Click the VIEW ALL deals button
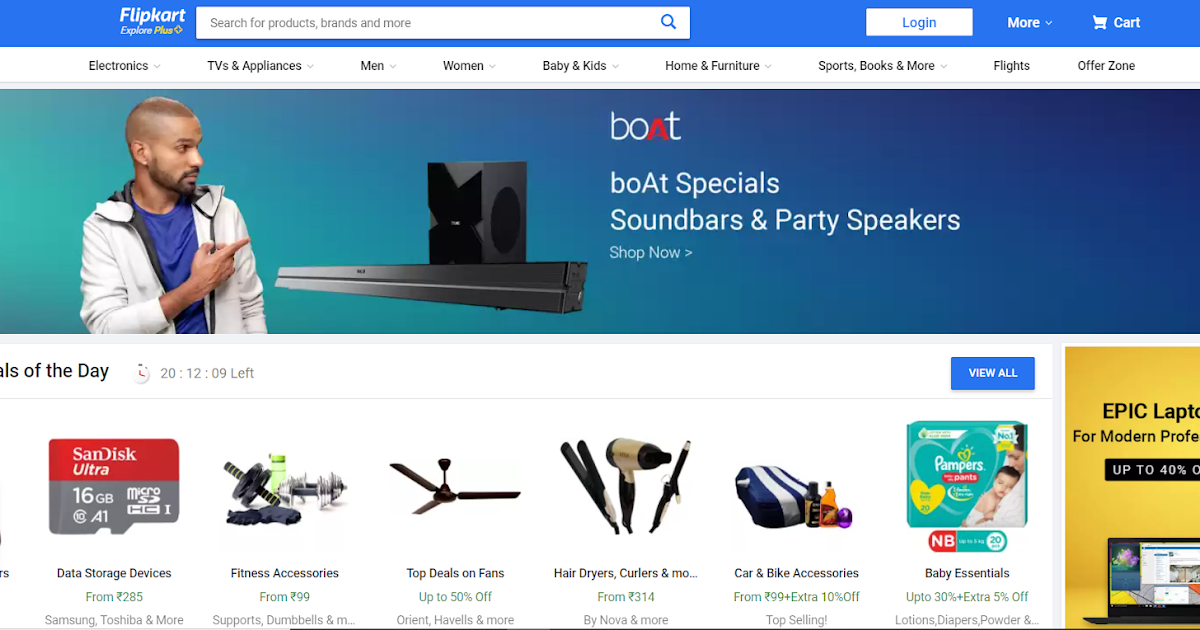The width and height of the screenshot is (1200, 630). pos(992,373)
